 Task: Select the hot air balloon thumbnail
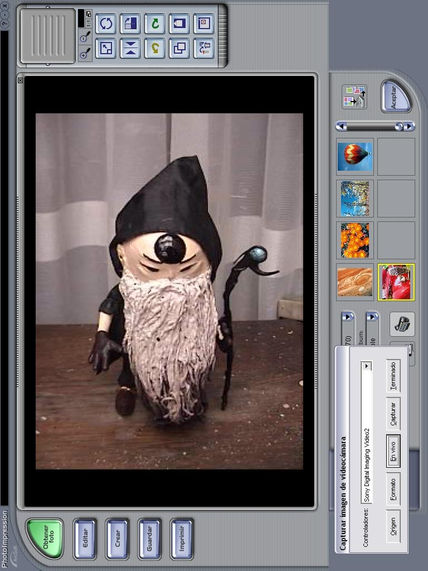pos(355,156)
